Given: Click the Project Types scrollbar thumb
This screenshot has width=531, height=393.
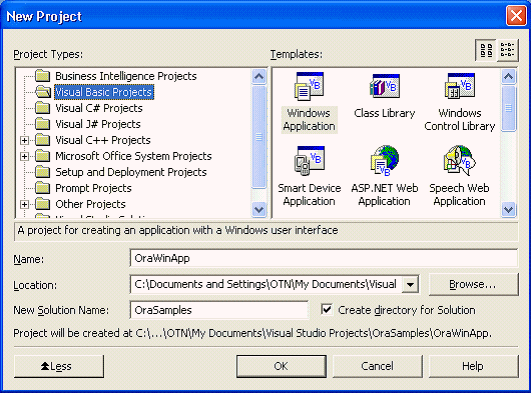Looking at the screenshot, I should coord(259,137).
